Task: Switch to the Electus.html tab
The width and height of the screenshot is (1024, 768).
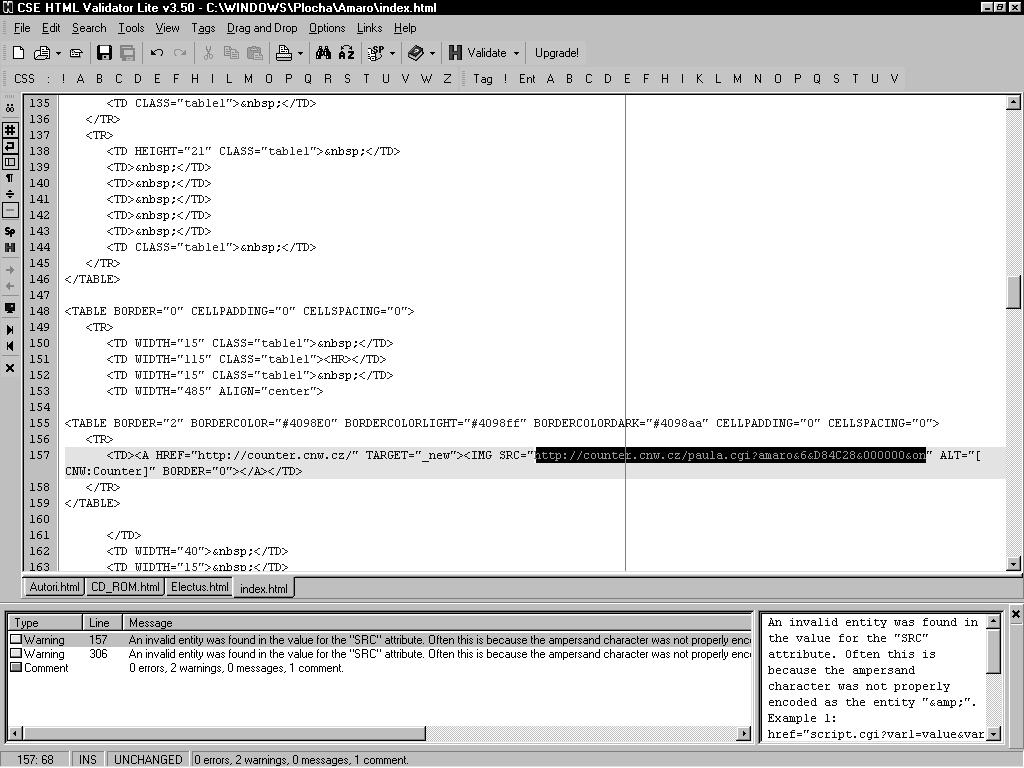Action: [x=200, y=587]
